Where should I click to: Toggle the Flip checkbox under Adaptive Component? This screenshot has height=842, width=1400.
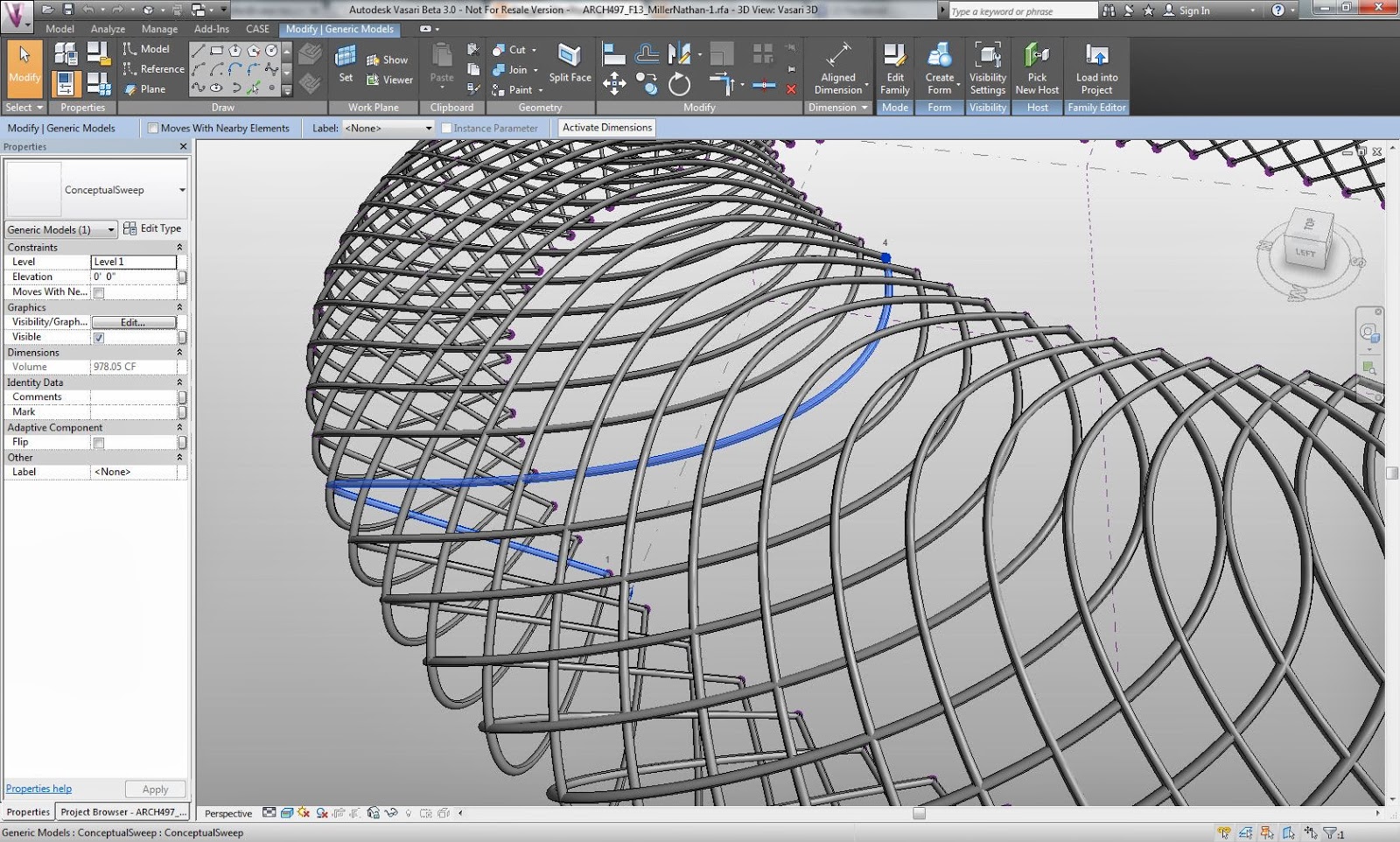coord(99,443)
